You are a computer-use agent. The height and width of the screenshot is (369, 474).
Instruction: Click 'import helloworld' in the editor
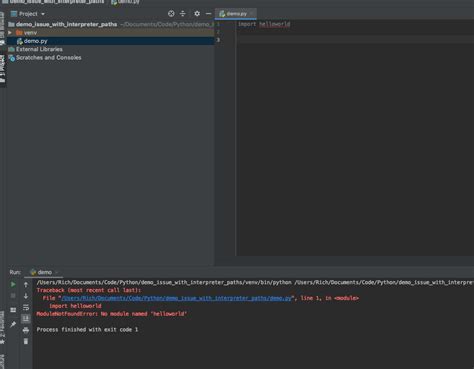(x=264, y=24)
